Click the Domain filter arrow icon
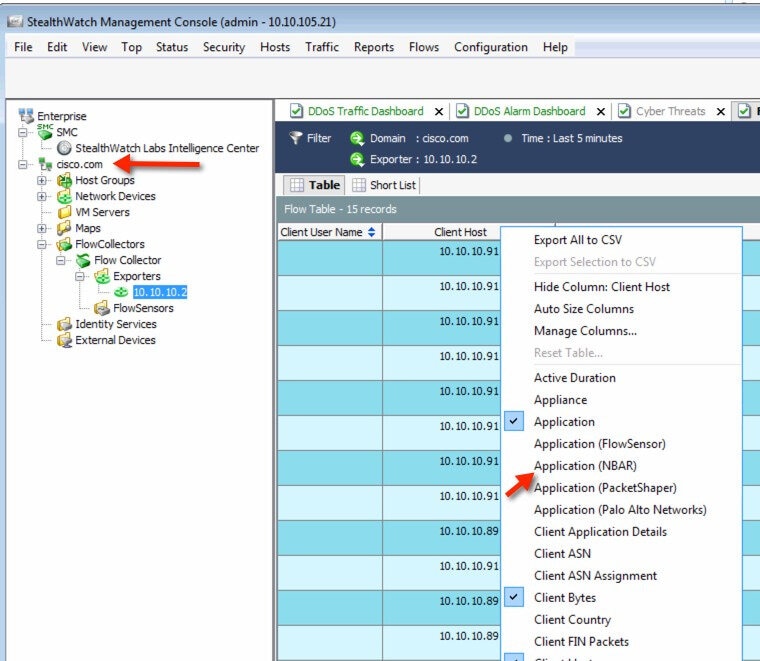 tap(357, 138)
